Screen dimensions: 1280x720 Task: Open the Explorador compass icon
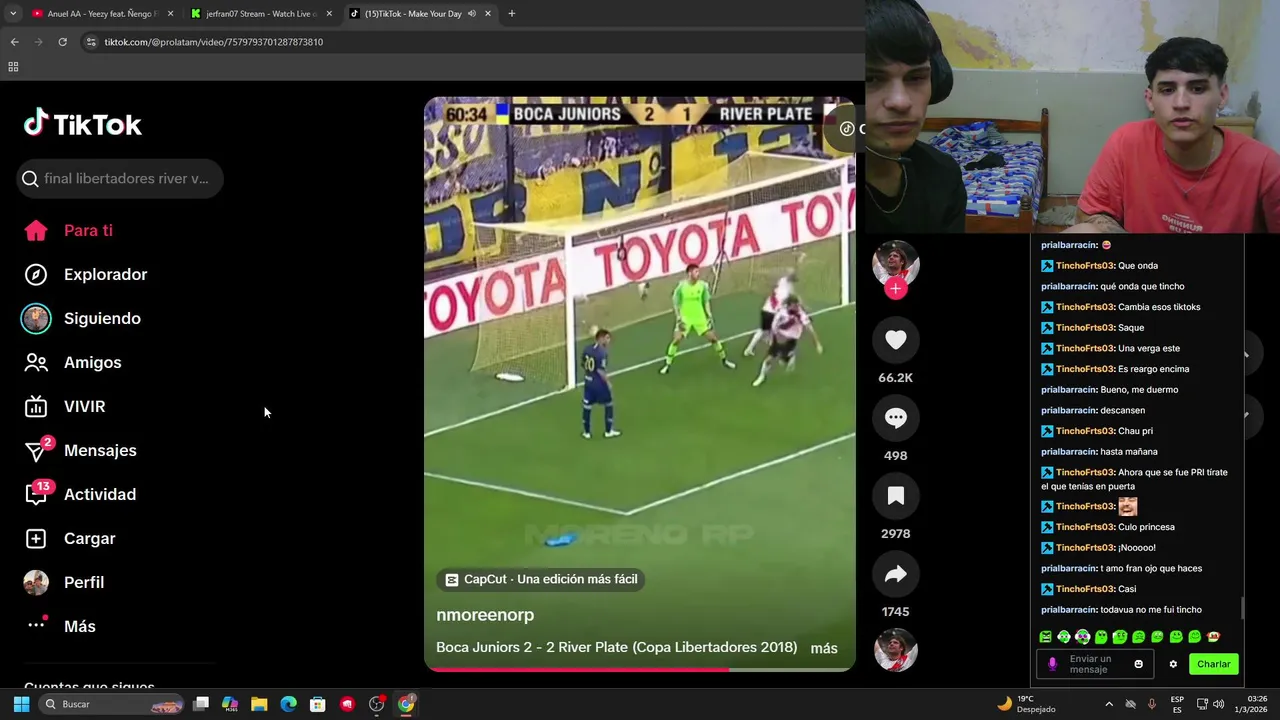[x=36, y=274]
